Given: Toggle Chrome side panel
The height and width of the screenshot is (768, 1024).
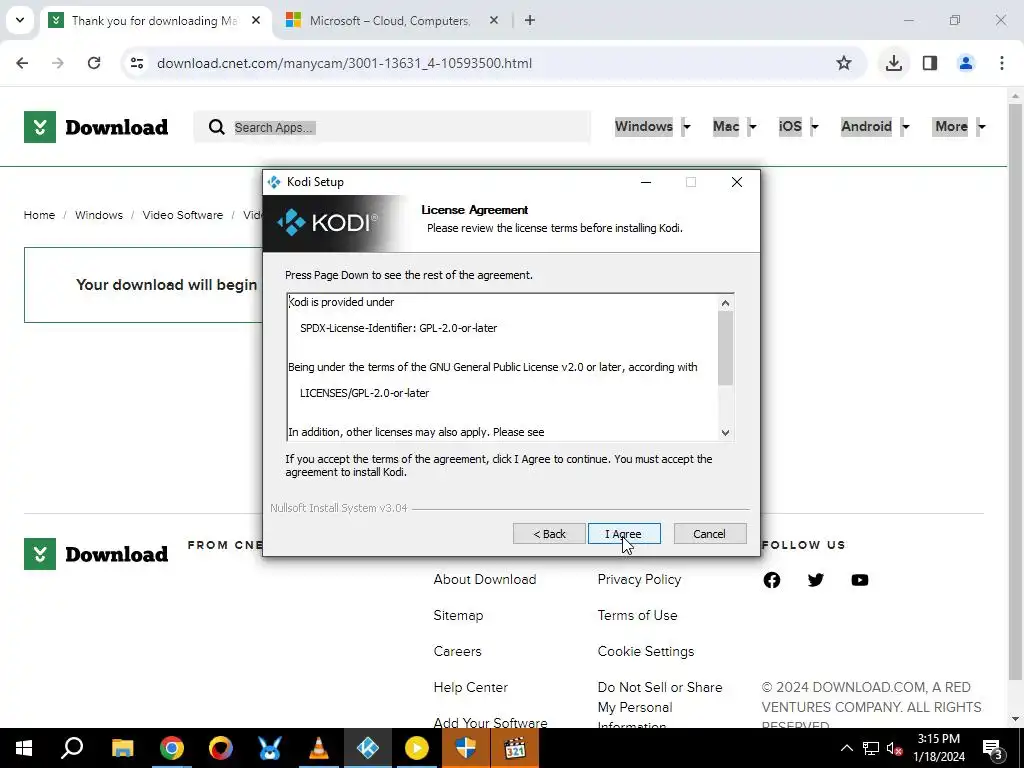Looking at the screenshot, I should [930, 63].
